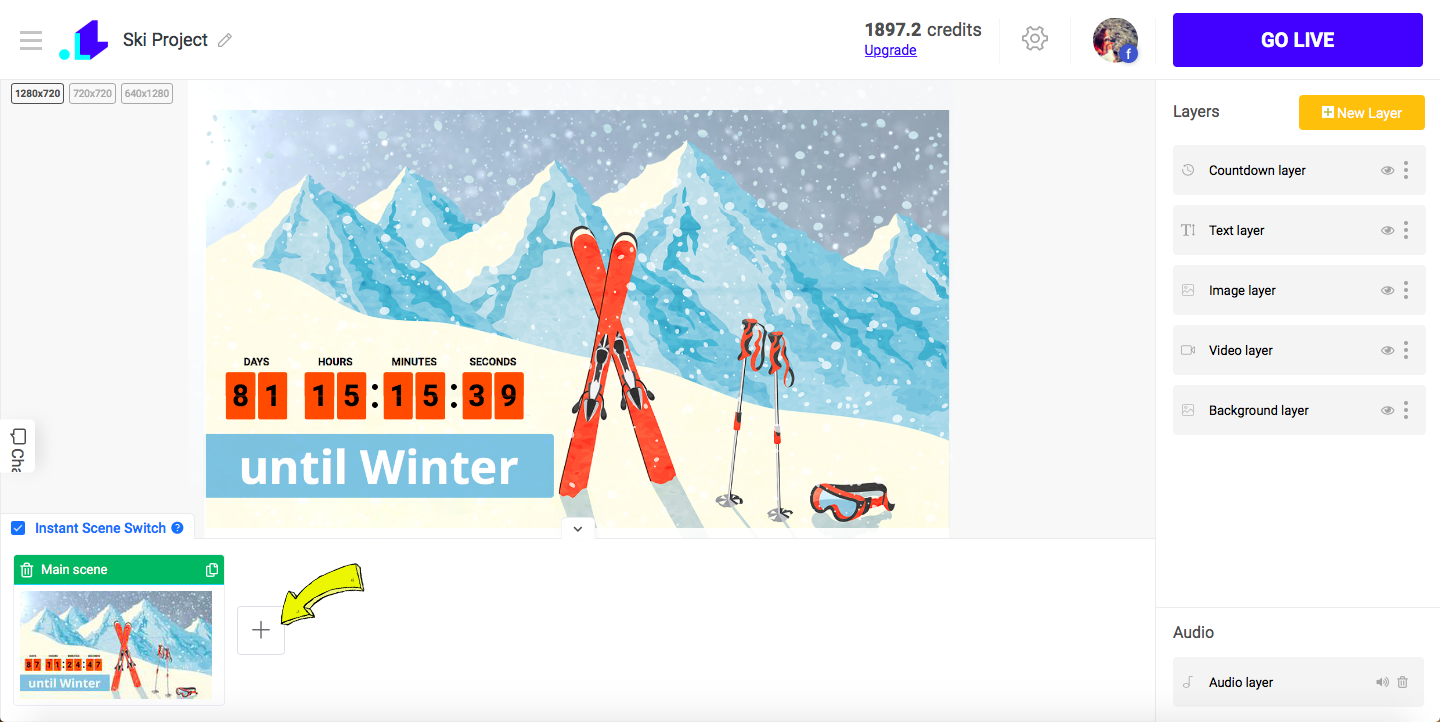Select the 640x1280 resolution tab
Image resolution: width=1440 pixels, height=722 pixels.
click(x=147, y=93)
